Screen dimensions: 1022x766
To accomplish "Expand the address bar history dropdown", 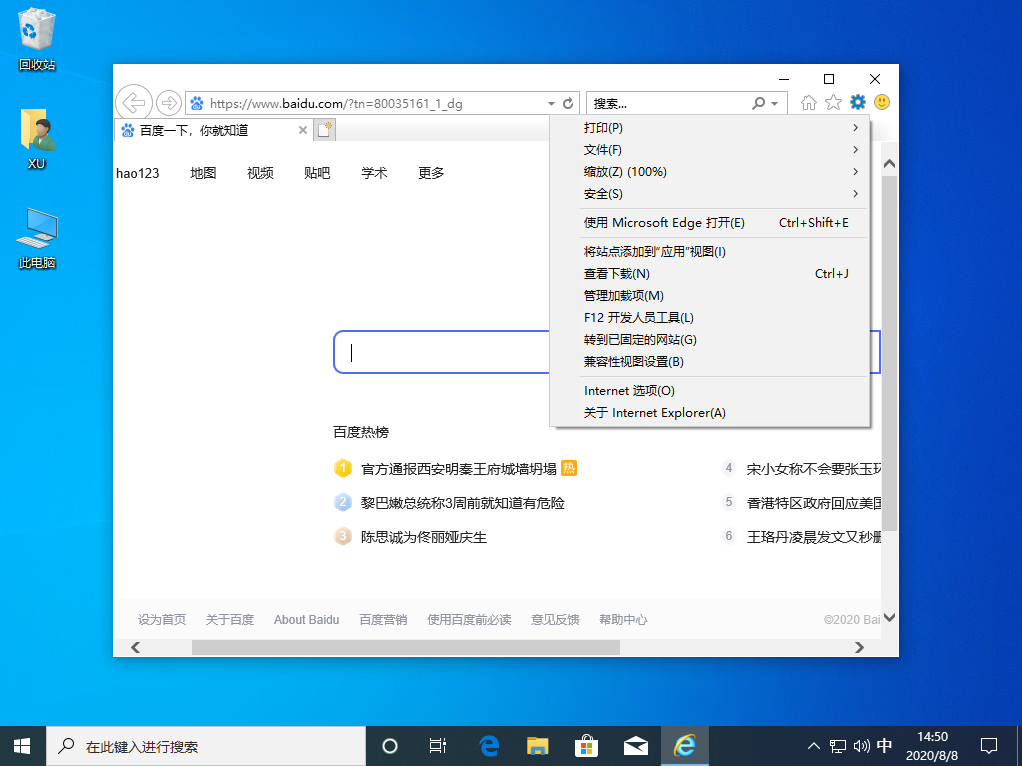I will (x=550, y=102).
